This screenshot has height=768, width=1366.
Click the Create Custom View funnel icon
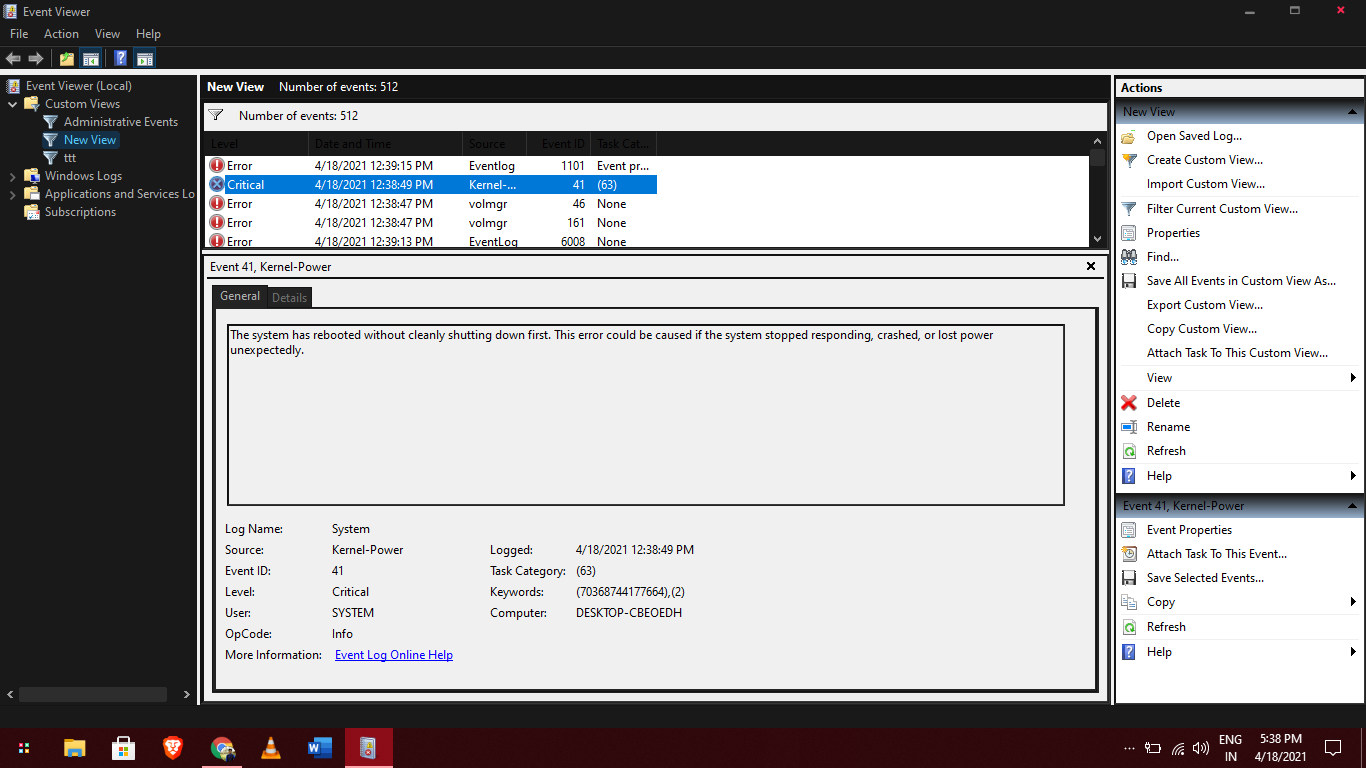tap(1129, 160)
